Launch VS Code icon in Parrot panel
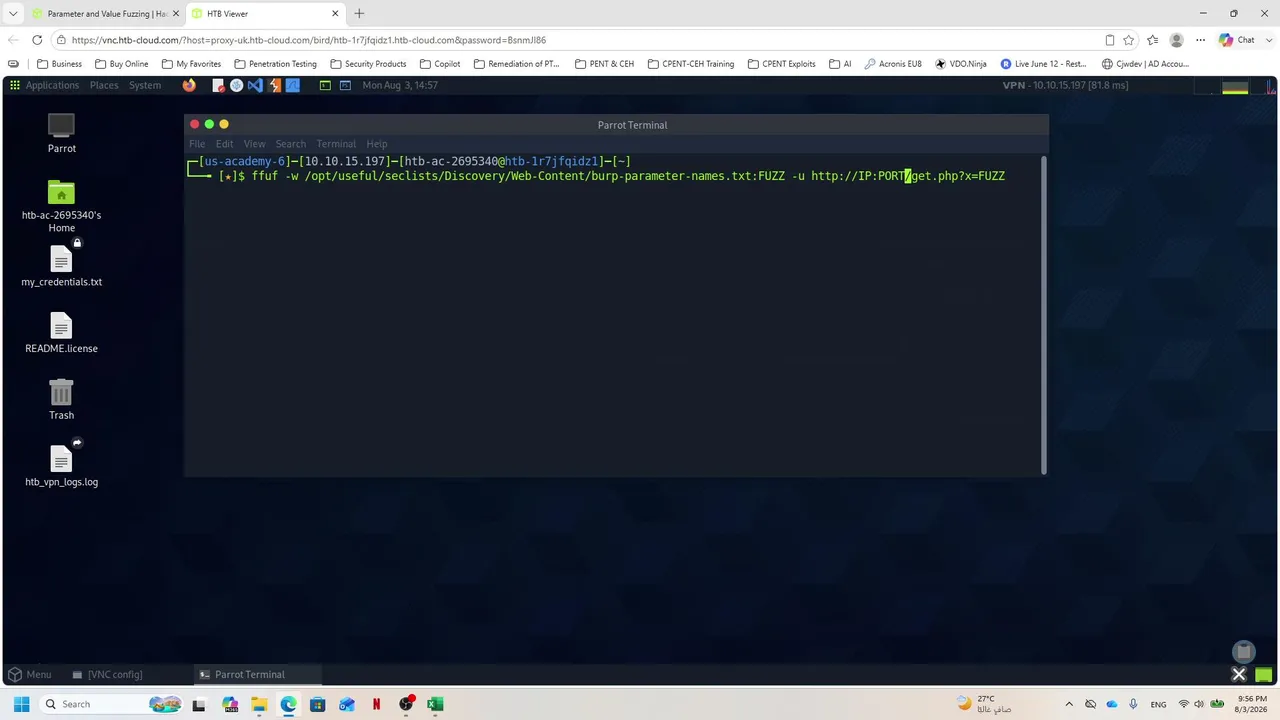 point(255,86)
